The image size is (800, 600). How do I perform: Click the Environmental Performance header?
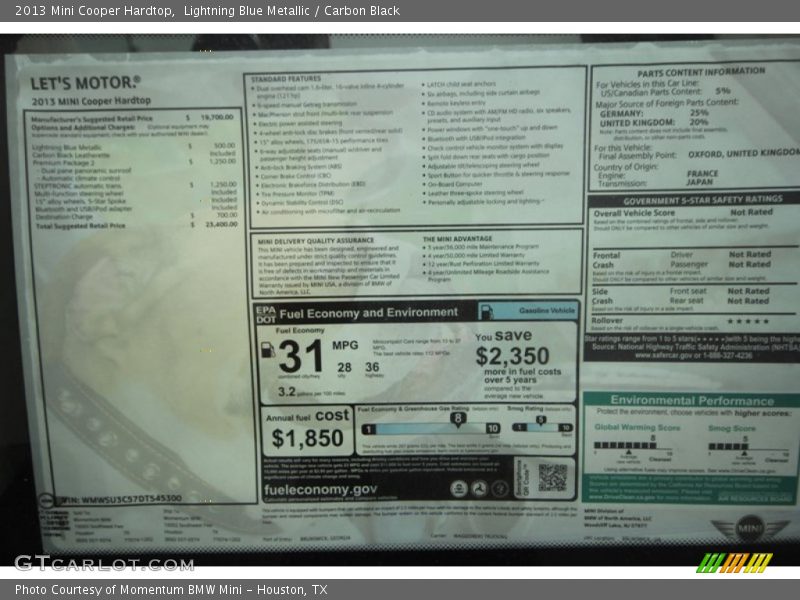point(691,400)
